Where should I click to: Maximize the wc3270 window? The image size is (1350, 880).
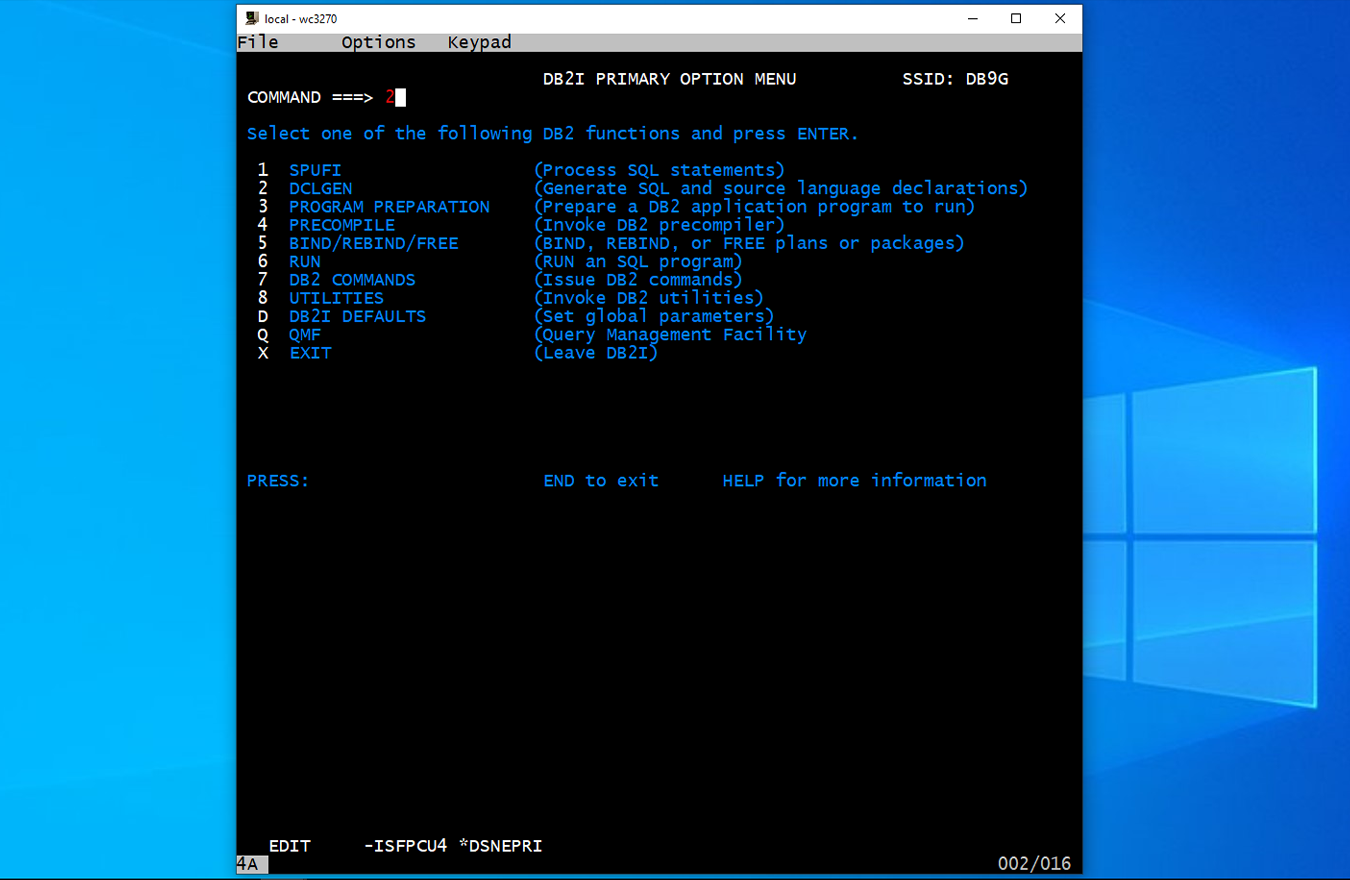[1016, 18]
